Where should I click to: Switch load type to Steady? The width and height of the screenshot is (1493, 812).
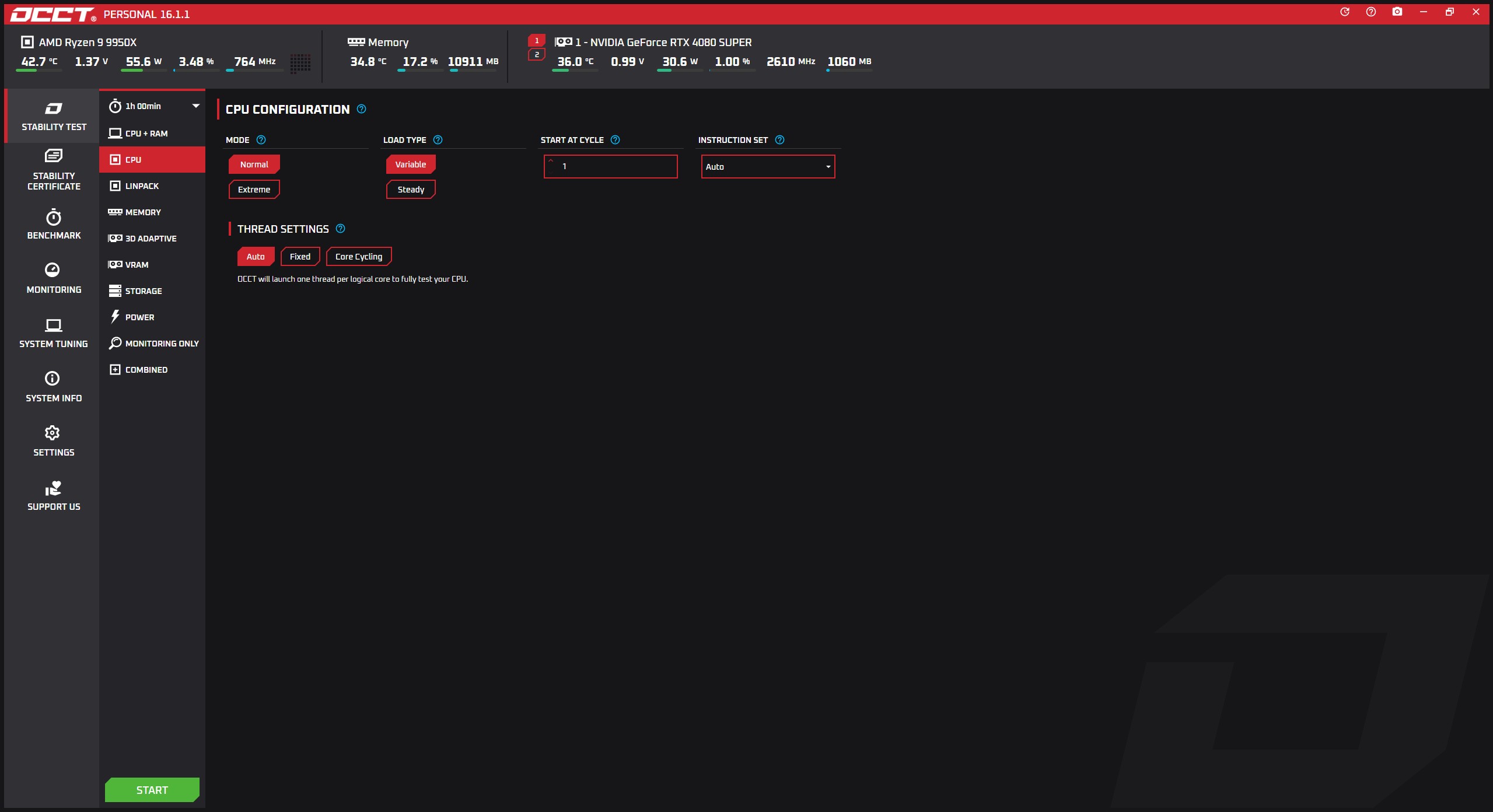(411, 190)
